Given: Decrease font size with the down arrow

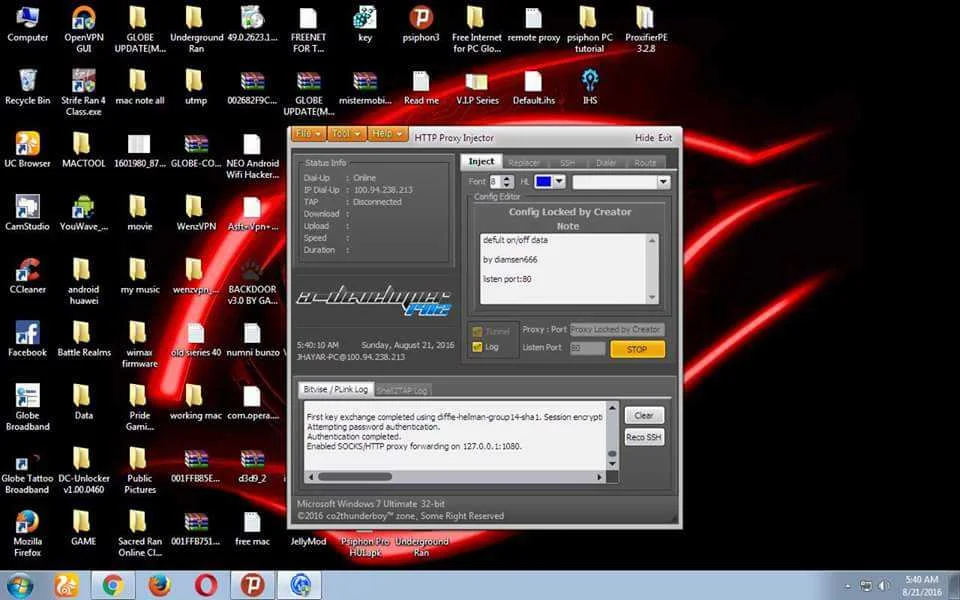Looking at the screenshot, I should [x=508, y=185].
